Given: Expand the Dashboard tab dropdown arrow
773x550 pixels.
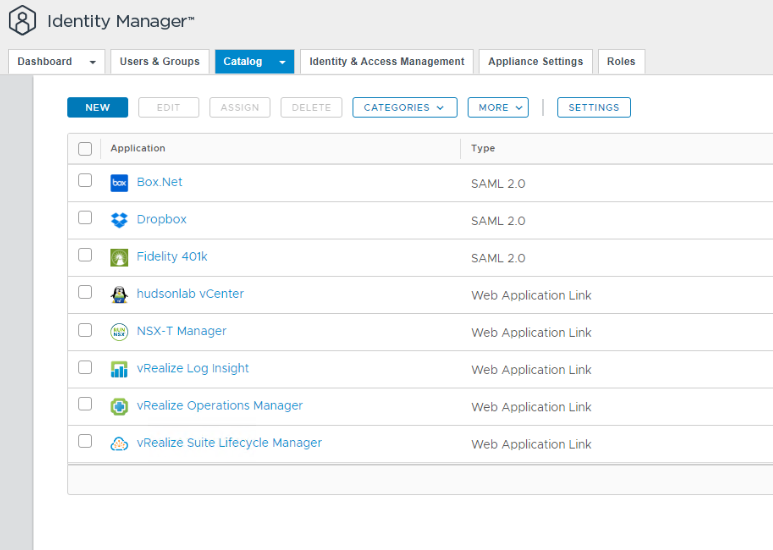Looking at the screenshot, I should [92, 62].
